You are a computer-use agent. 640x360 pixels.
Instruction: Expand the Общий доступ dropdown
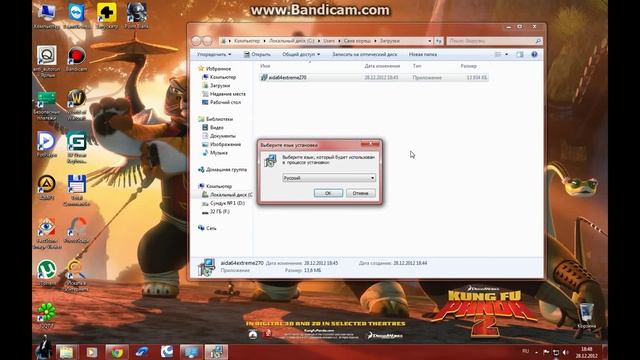click(301, 54)
